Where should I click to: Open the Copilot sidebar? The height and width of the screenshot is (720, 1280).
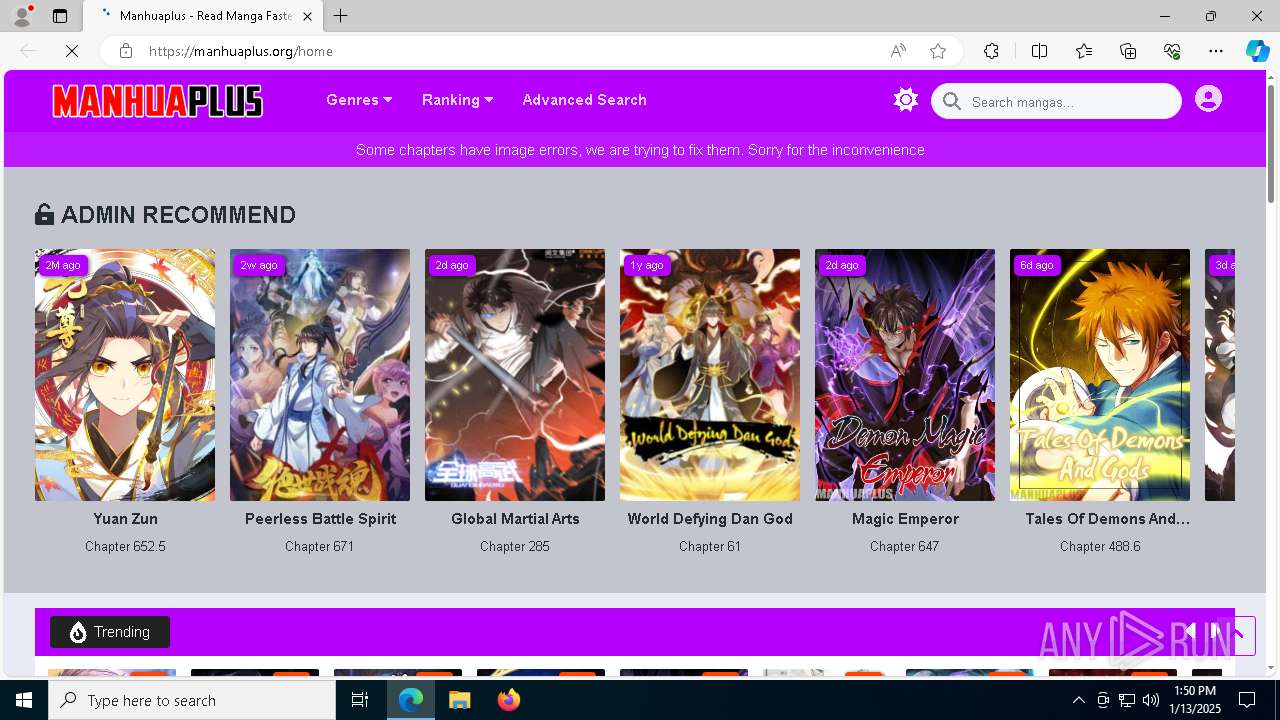pos(1257,51)
